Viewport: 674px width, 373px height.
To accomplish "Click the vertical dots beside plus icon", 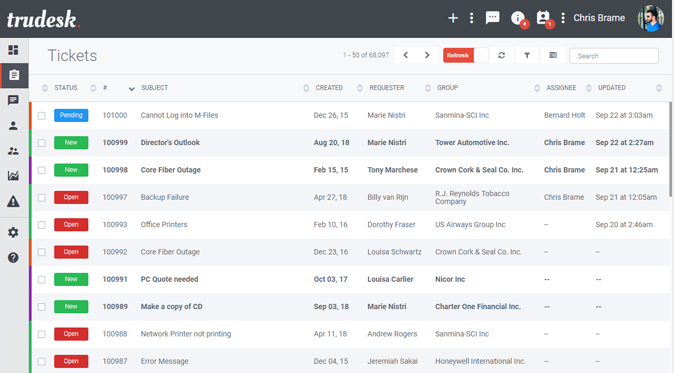I will (x=472, y=18).
